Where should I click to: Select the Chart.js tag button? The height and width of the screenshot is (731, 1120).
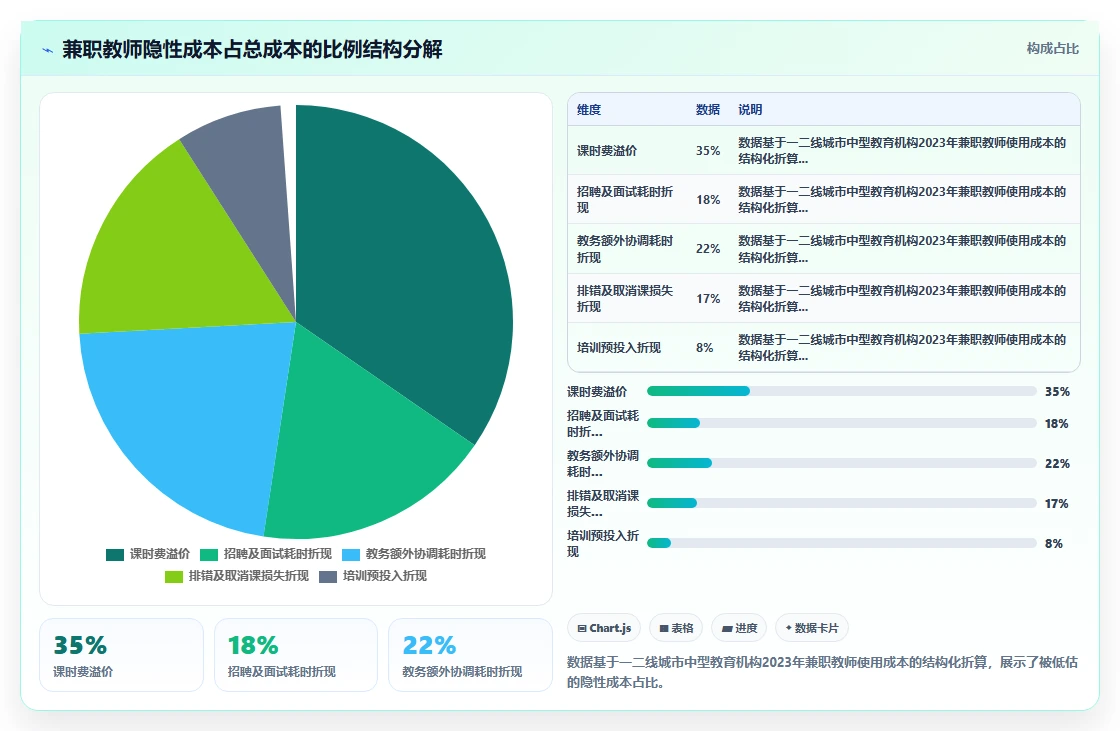[604, 628]
